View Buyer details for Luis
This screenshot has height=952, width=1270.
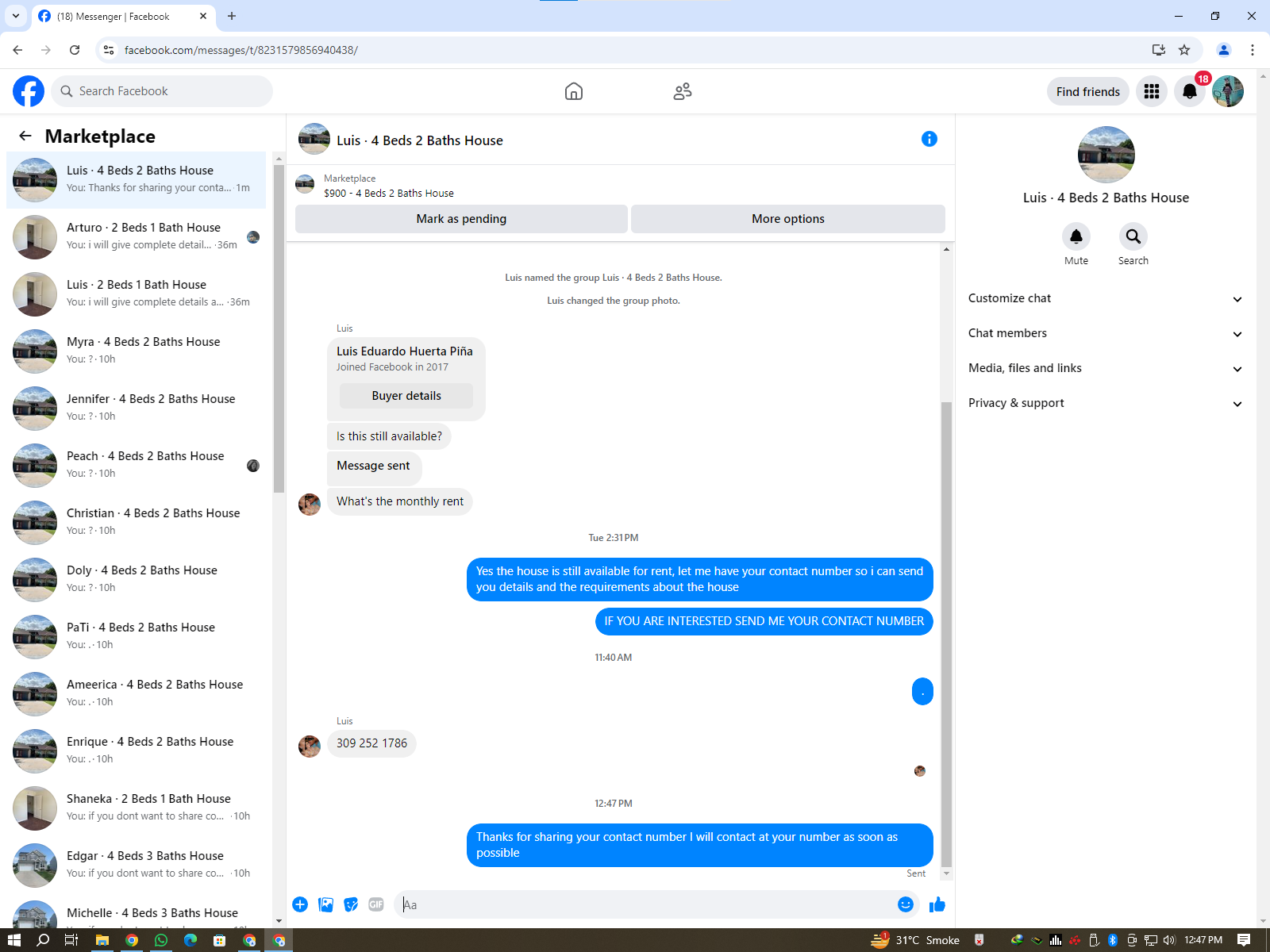tap(406, 396)
